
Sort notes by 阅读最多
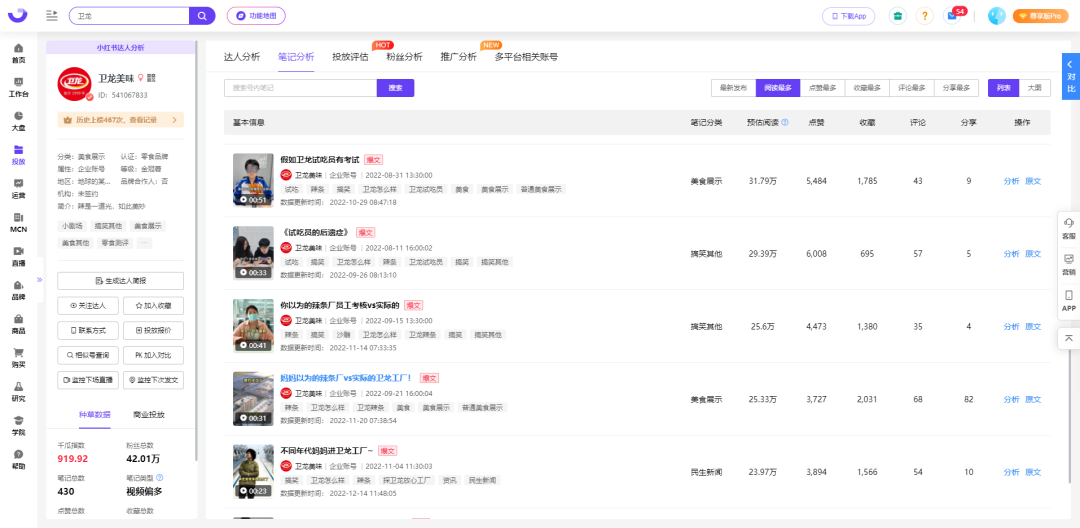pos(778,88)
